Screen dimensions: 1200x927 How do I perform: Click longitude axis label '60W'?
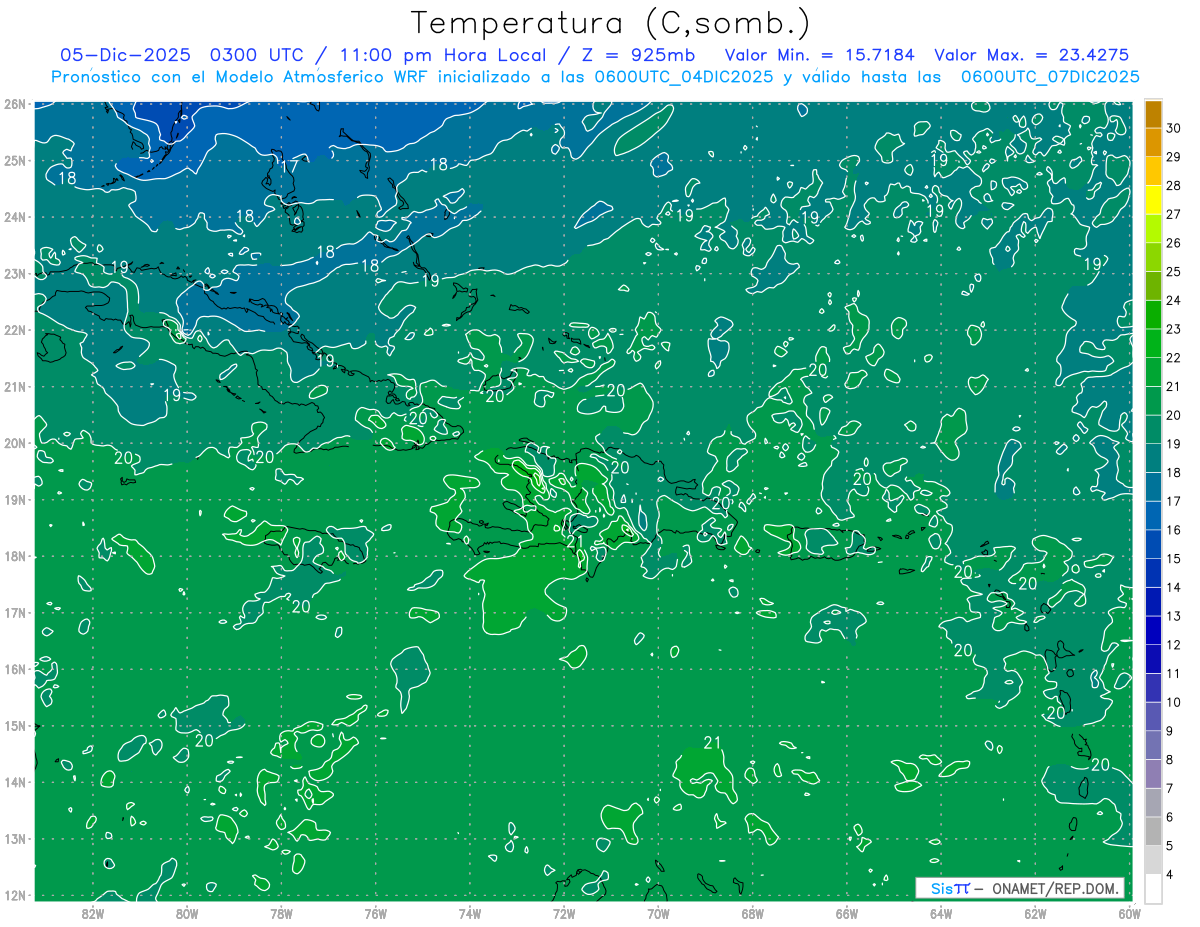[1129, 913]
